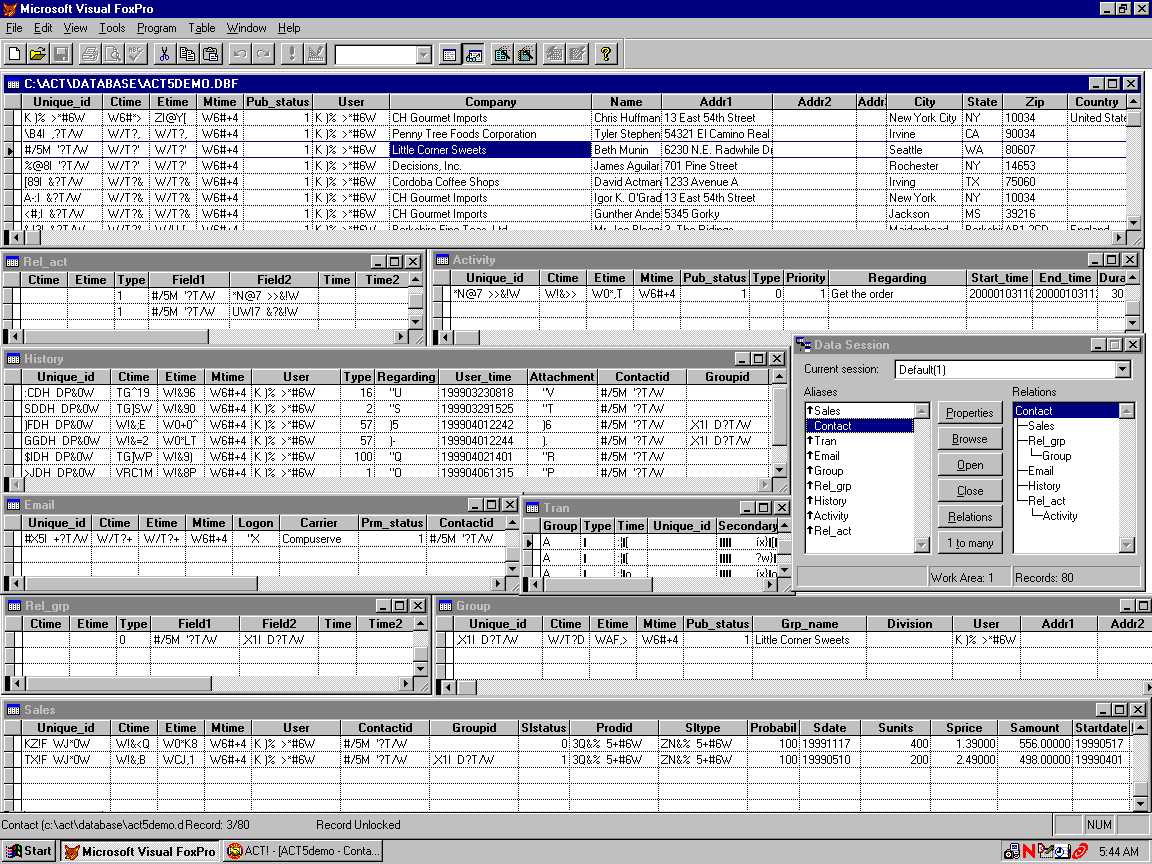Click the Run exclamation mark toolbar icon

click(292, 54)
